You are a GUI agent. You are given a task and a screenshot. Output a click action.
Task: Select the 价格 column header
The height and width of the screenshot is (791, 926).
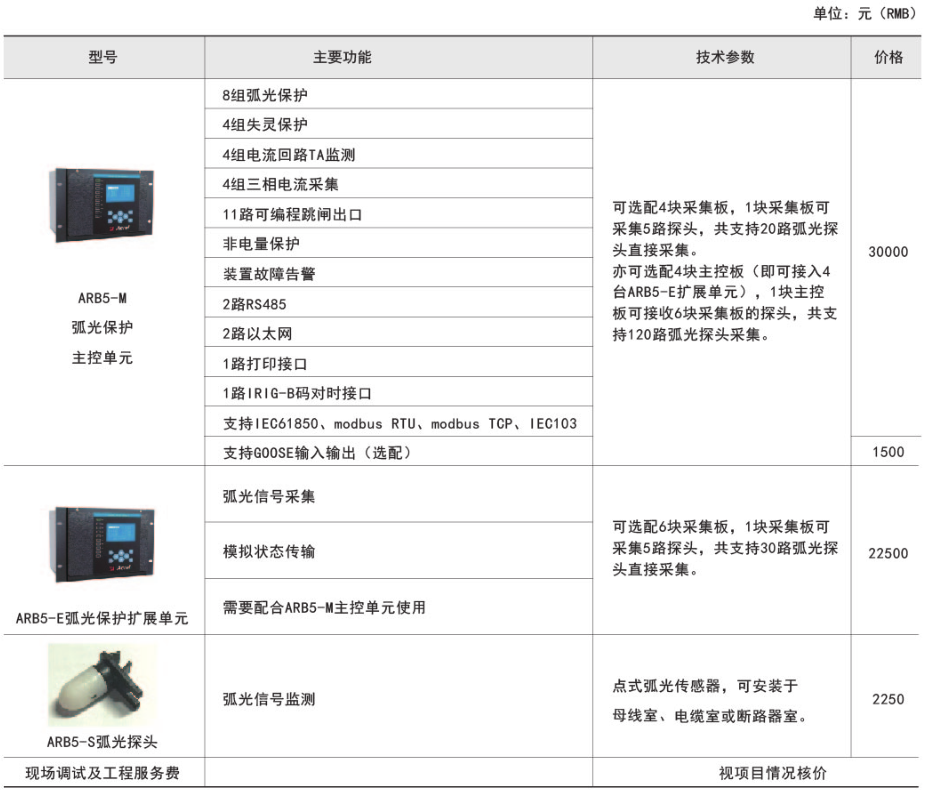pos(888,58)
